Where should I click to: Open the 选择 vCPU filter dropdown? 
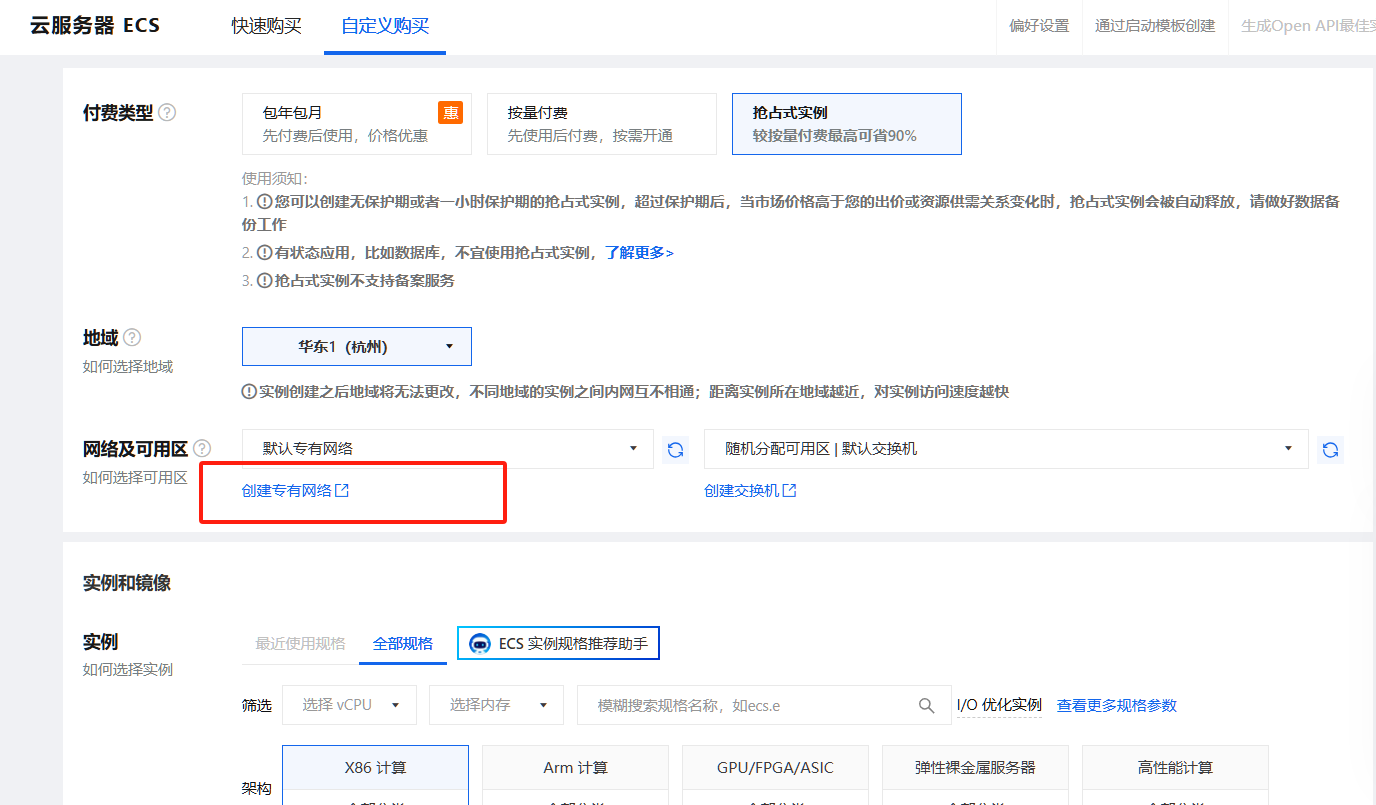coord(349,705)
